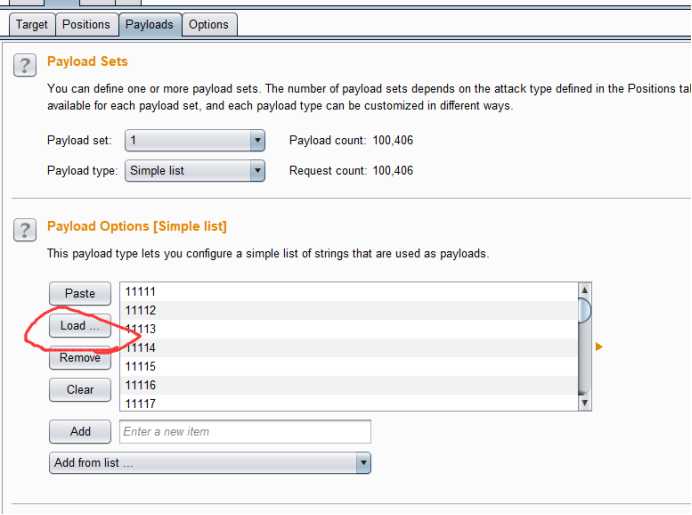This screenshot has width=692, height=515.
Task: Select payload item 11112
Action: (x=349, y=310)
